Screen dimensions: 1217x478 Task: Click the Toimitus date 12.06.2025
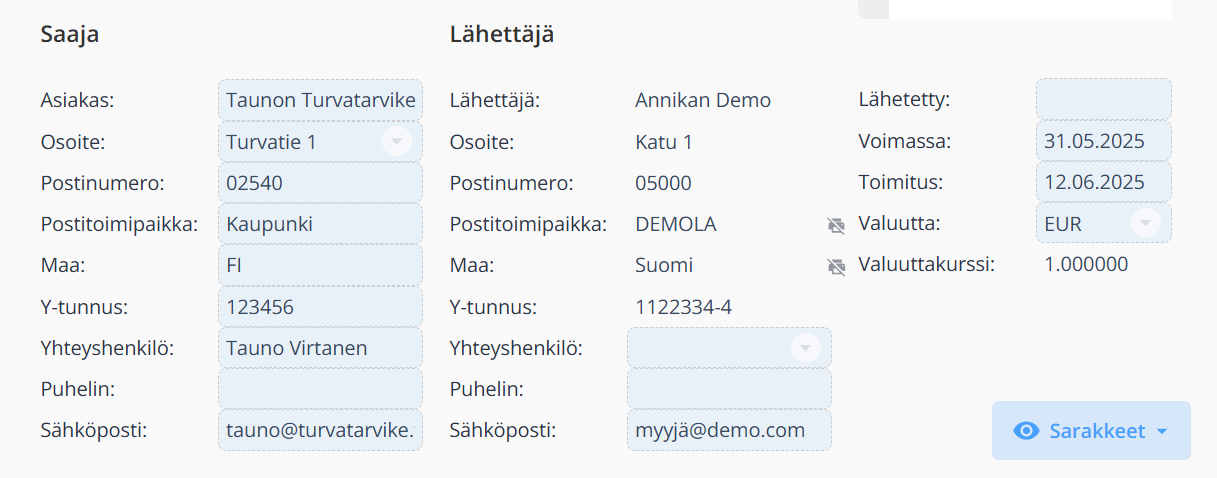click(x=1104, y=182)
